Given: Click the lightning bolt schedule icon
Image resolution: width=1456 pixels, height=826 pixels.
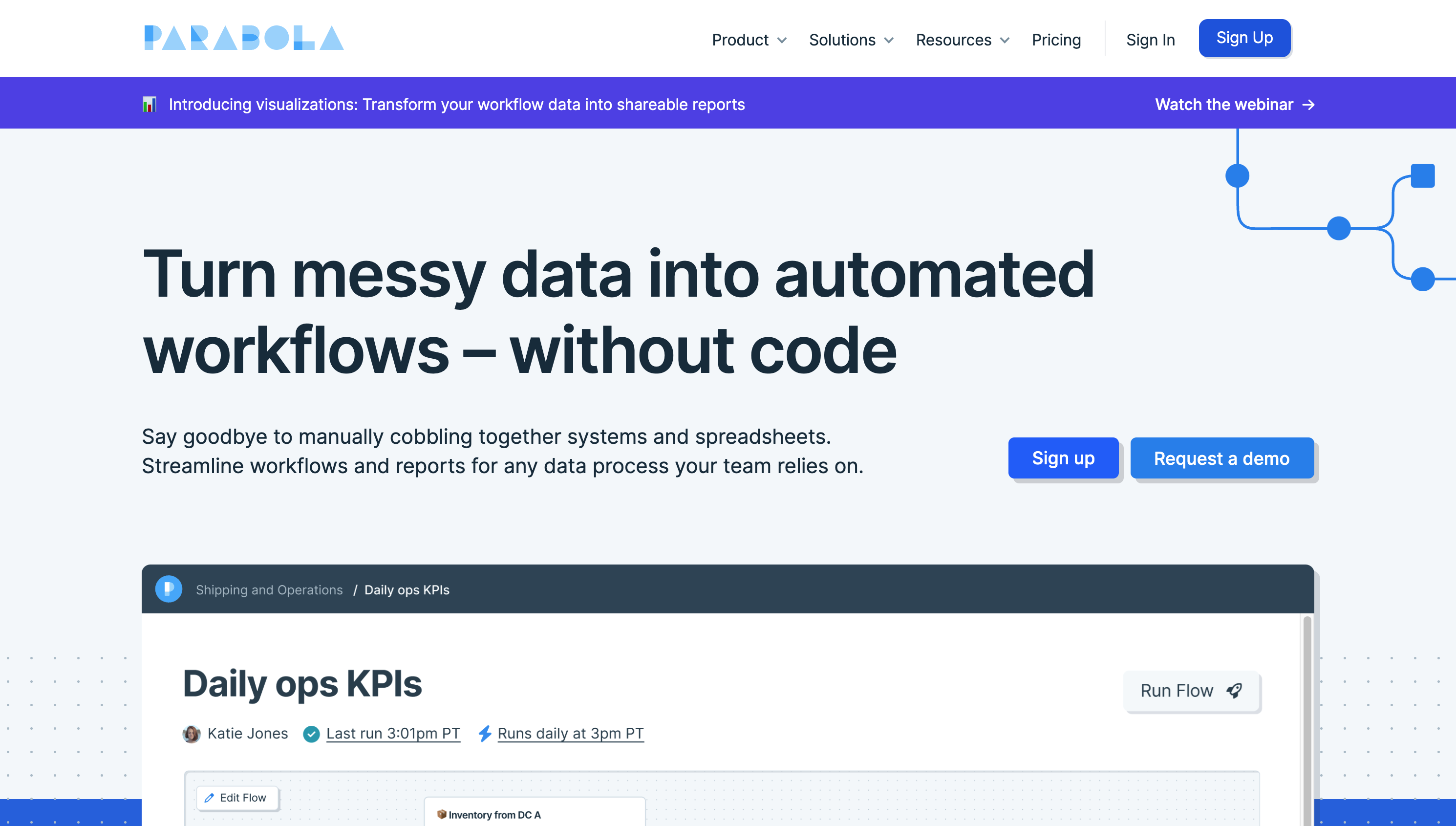Looking at the screenshot, I should pos(484,733).
